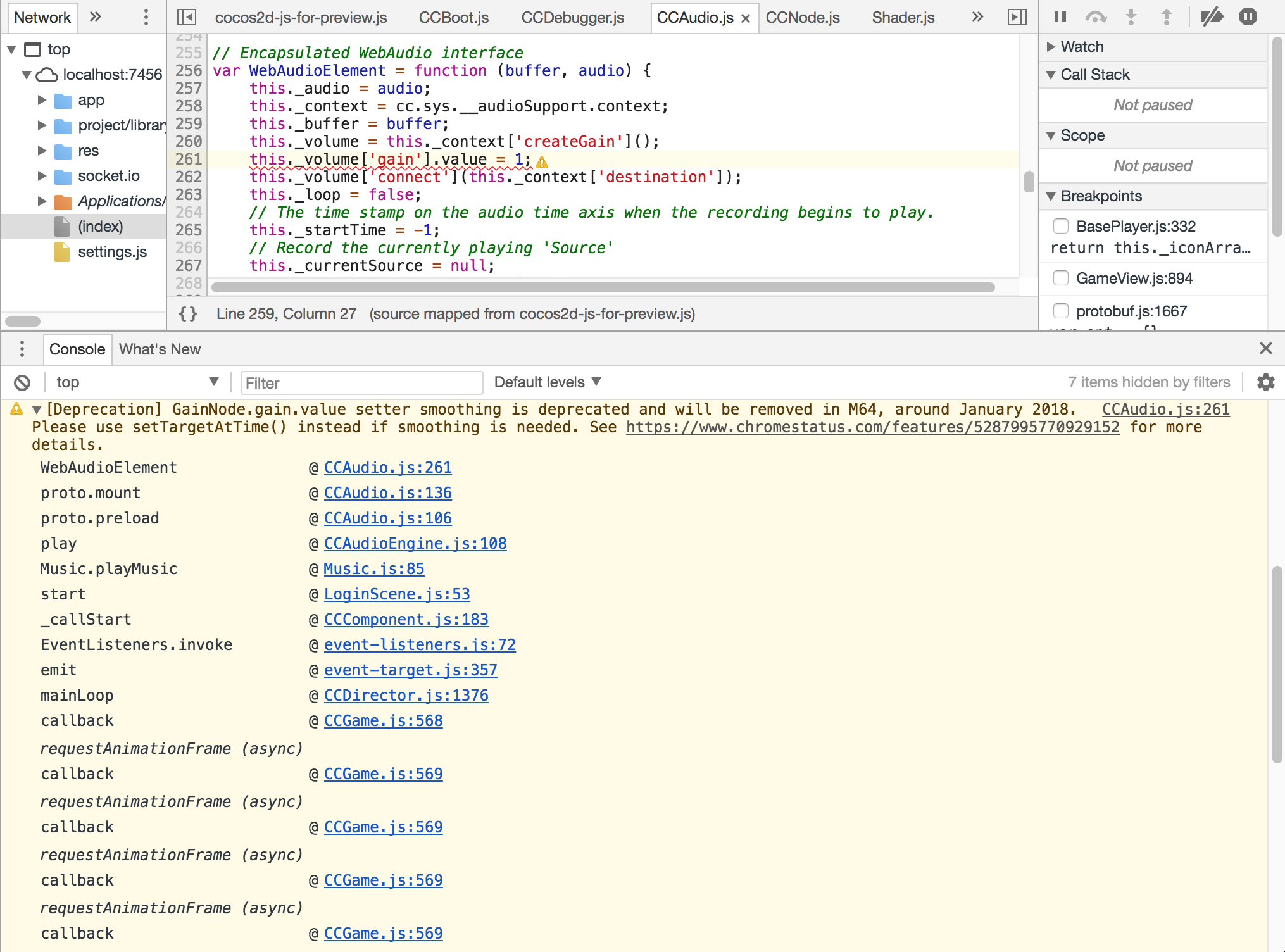Open the Default levels dropdown
The height and width of the screenshot is (952, 1285).
[x=547, y=382]
